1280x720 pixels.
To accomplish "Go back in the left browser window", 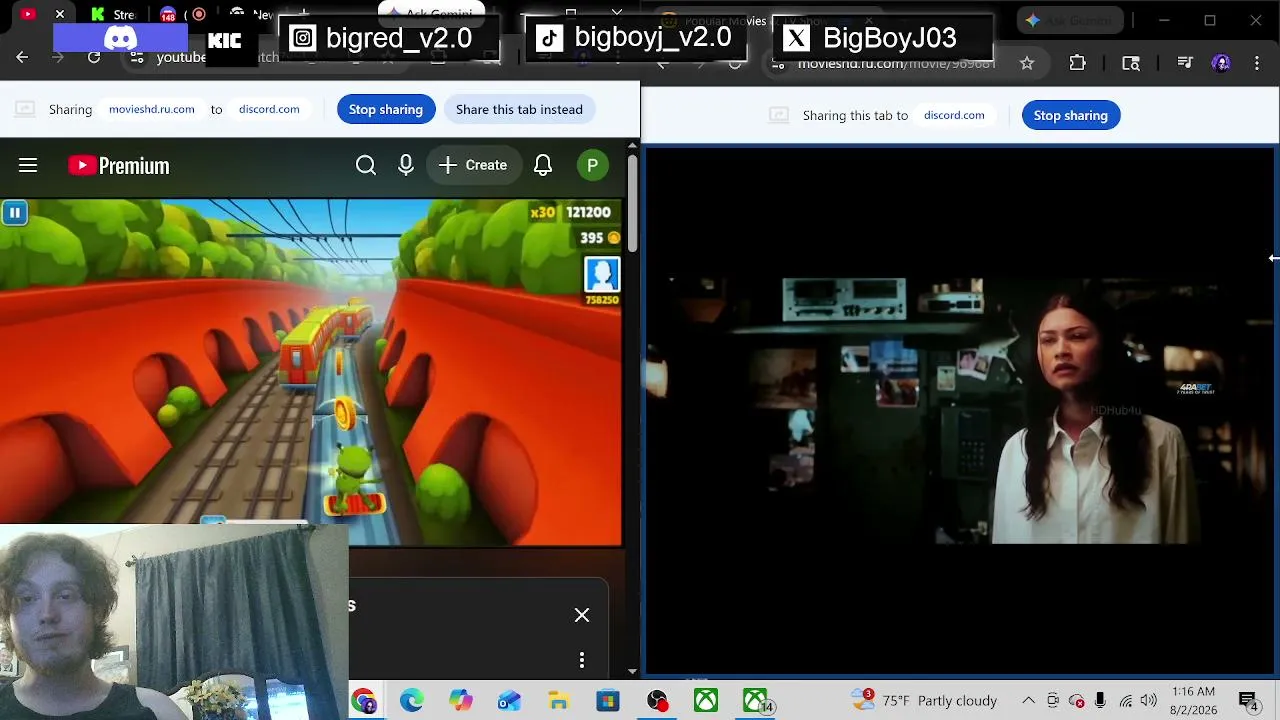I will coord(22,57).
